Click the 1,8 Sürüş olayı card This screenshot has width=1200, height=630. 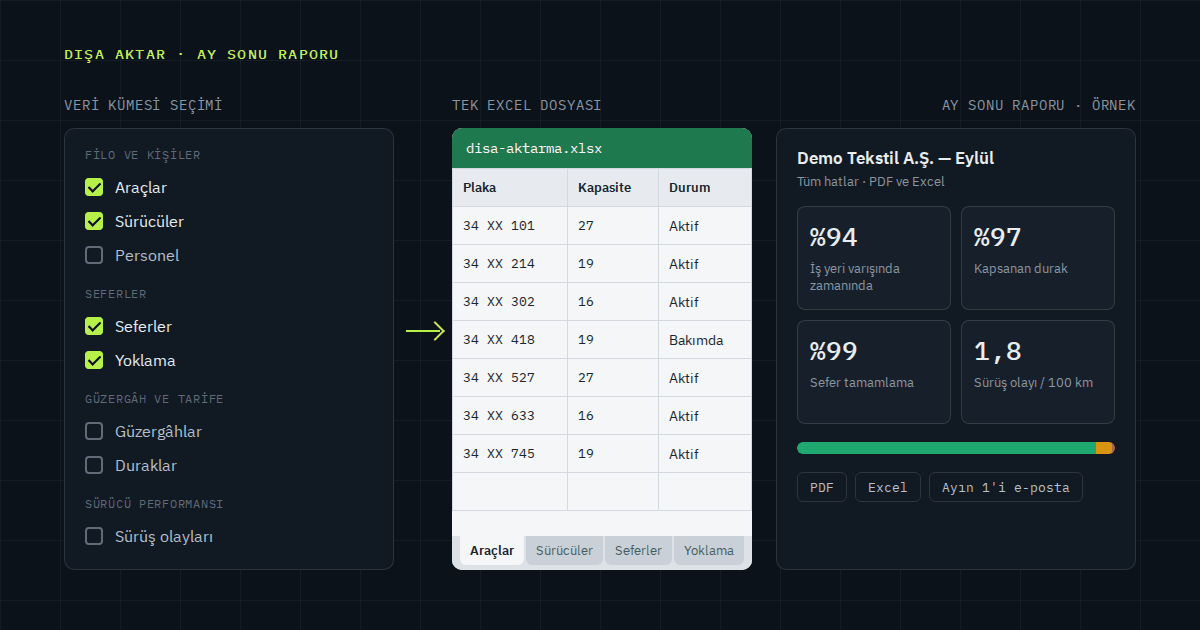pos(1038,372)
